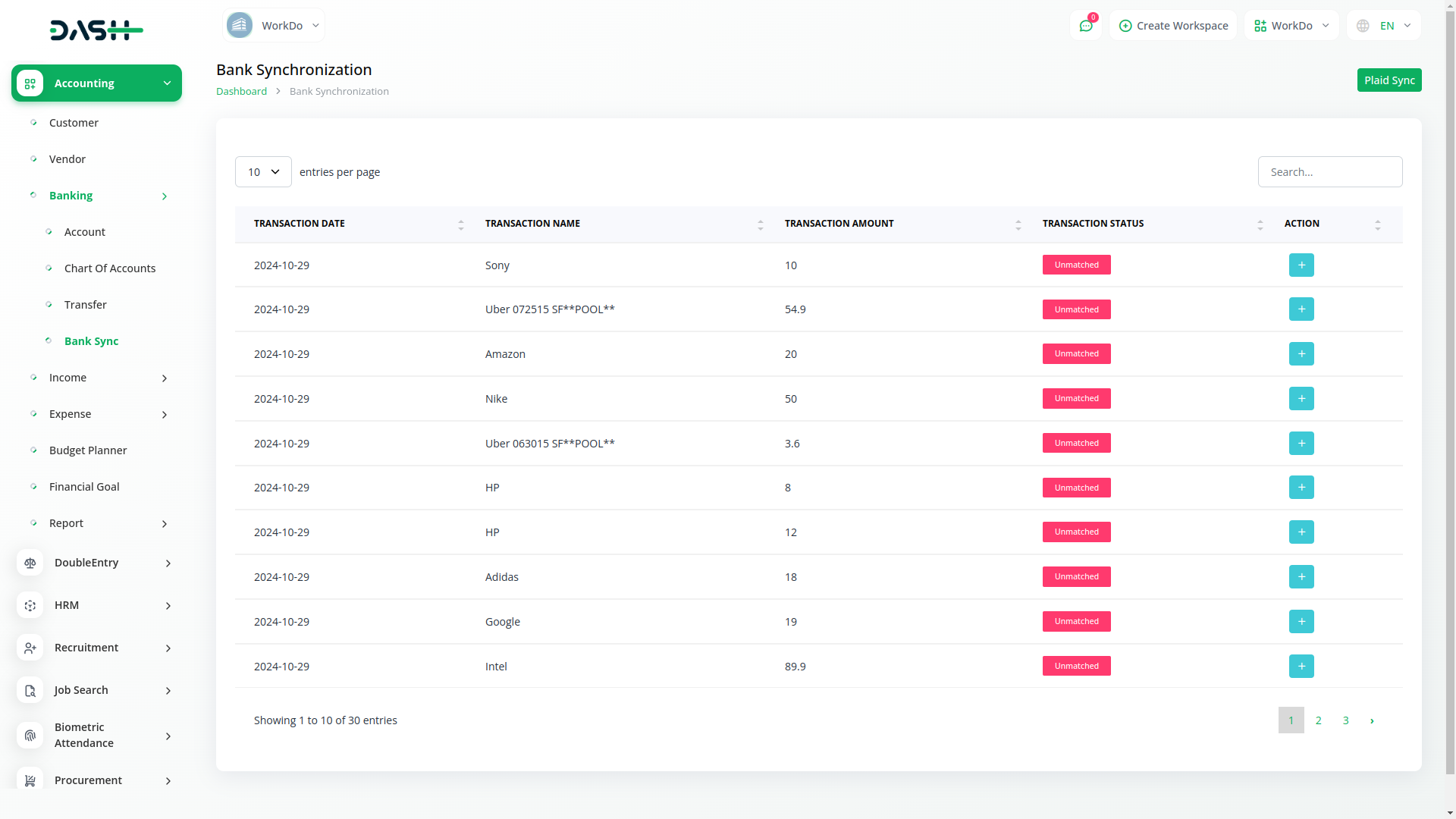Click the chat messages icon in header
Image resolution: width=1456 pixels, height=819 pixels.
click(1086, 26)
